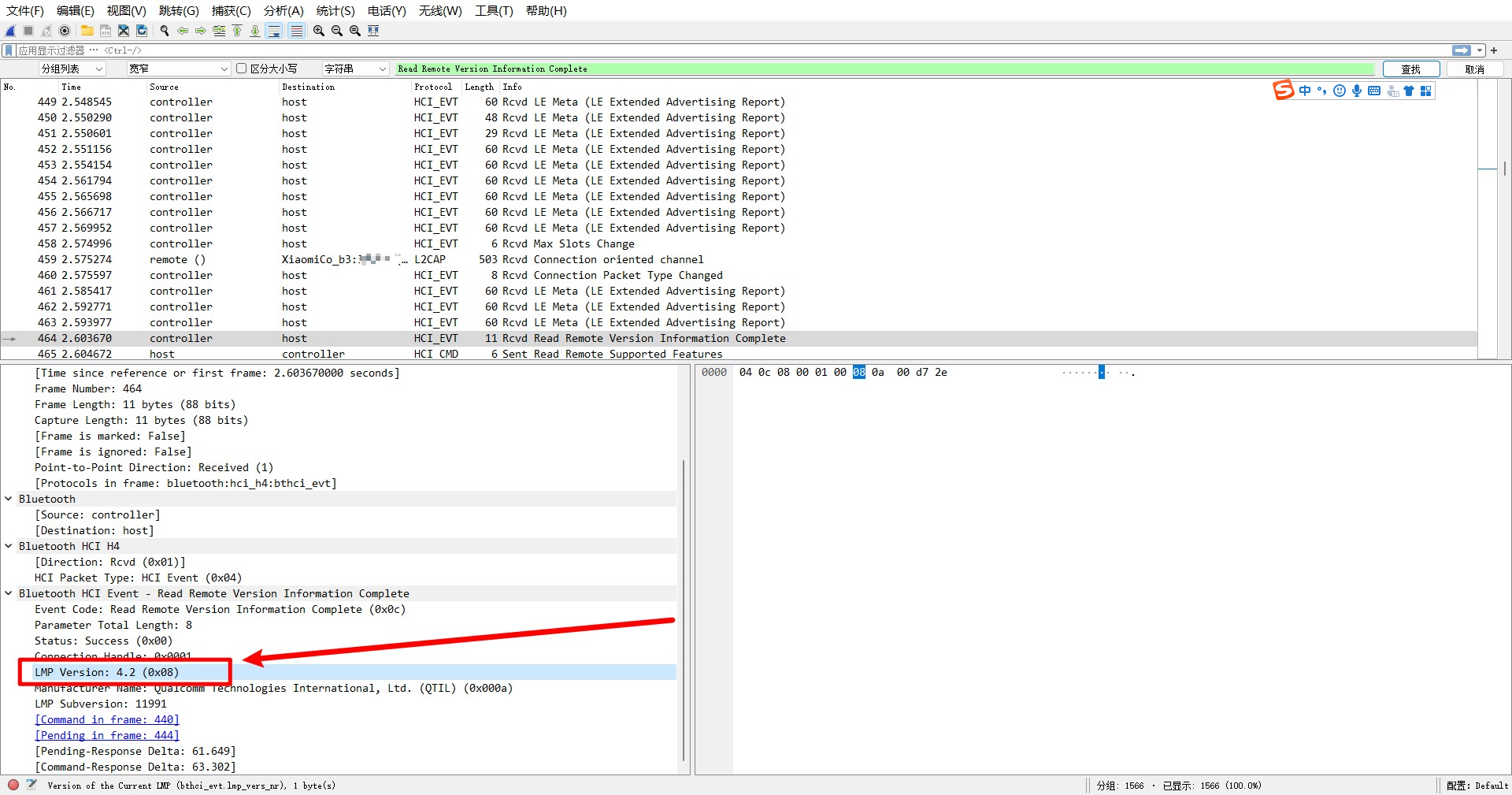Screen dimensions: 1512x795
Task: Collapse the Bluetooth HCI Event node
Action: (9, 593)
